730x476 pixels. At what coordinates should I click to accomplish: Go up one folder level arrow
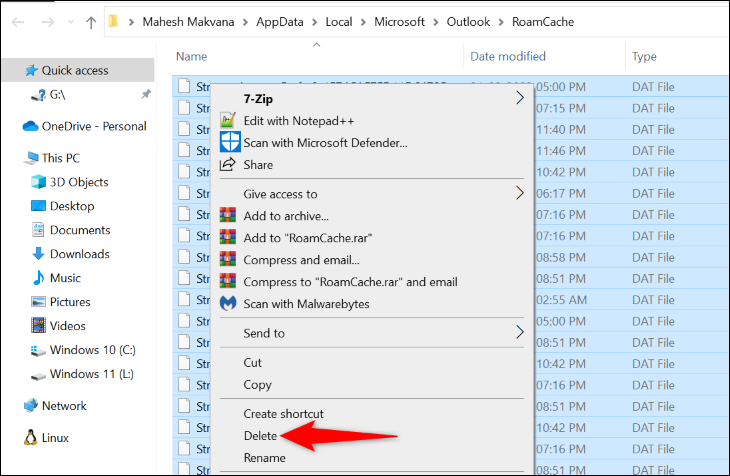click(x=91, y=22)
